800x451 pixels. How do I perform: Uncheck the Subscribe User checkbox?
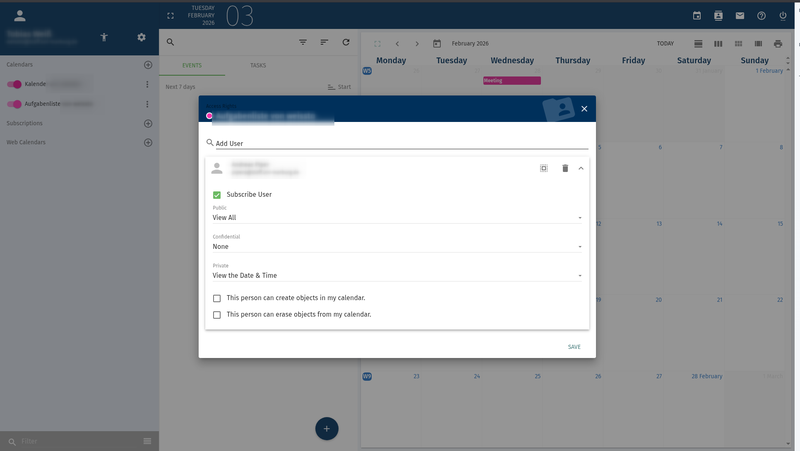(217, 194)
